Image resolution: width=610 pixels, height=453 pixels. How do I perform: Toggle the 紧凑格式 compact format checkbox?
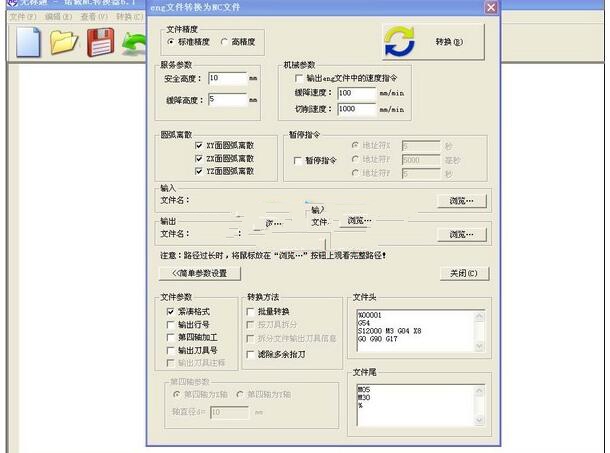170,311
